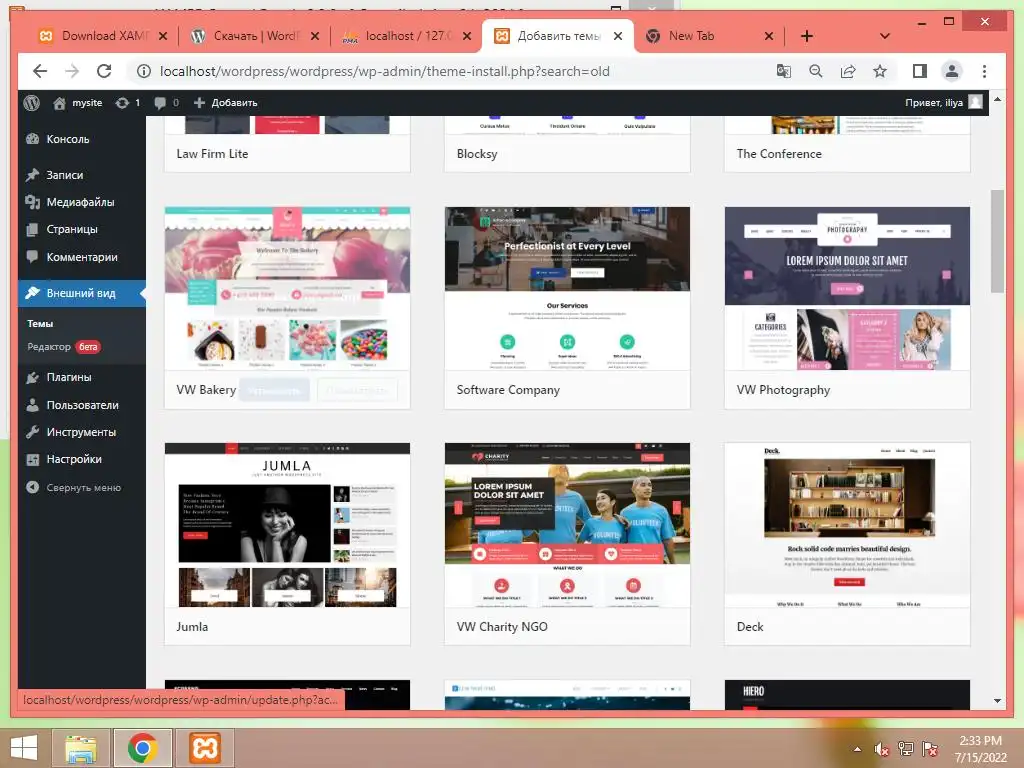This screenshot has width=1024, height=768.
Task: Open Внешний вид in the sidebar
Action: pyautogui.click(x=82, y=293)
